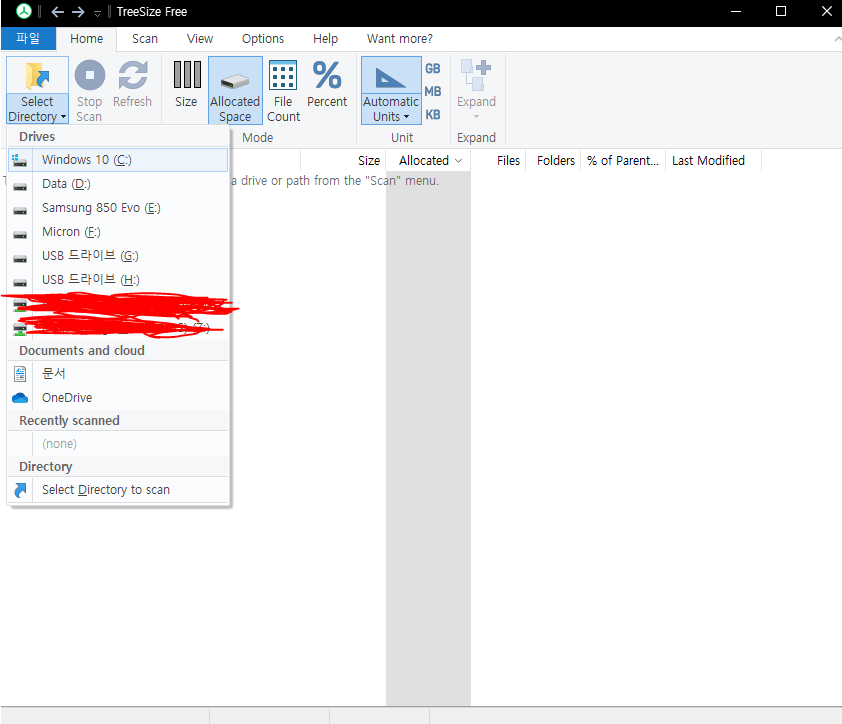The image size is (842, 724).
Task: Open the Scan ribbon tab
Action: click(145, 39)
